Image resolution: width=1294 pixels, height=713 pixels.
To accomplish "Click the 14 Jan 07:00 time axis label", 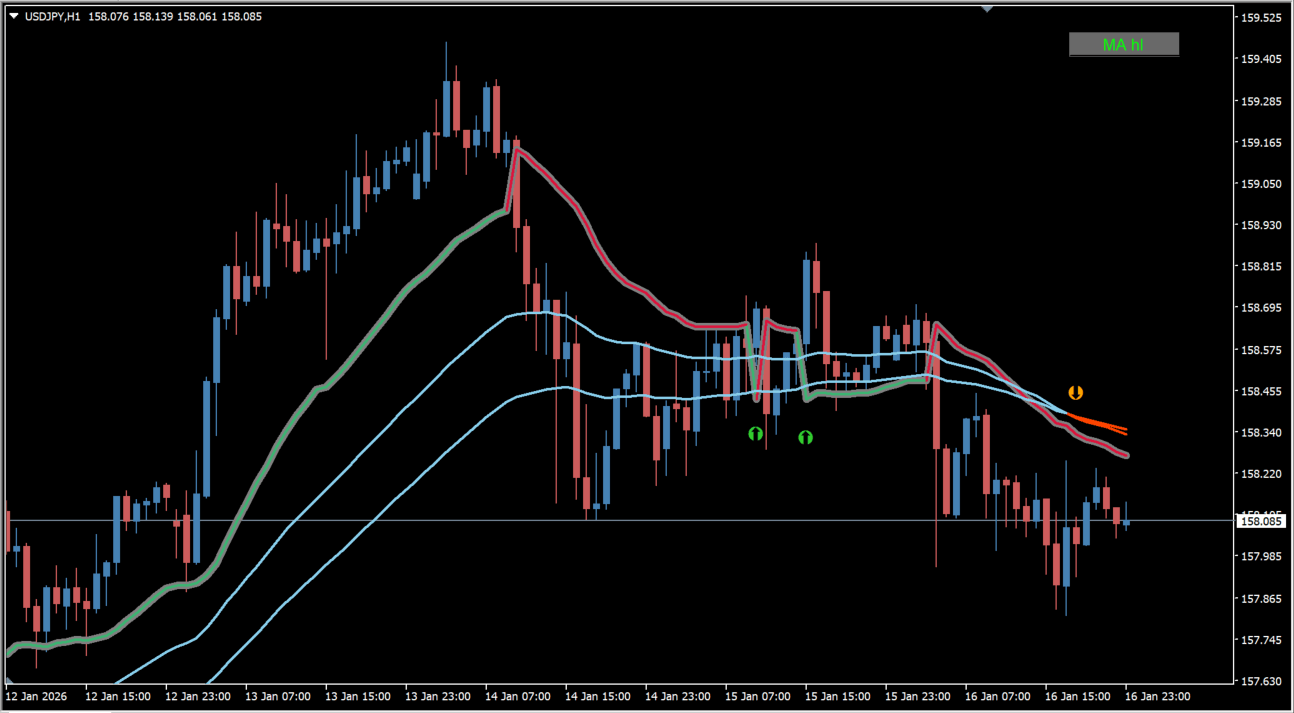I will pyautogui.click(x=516, y=695).
